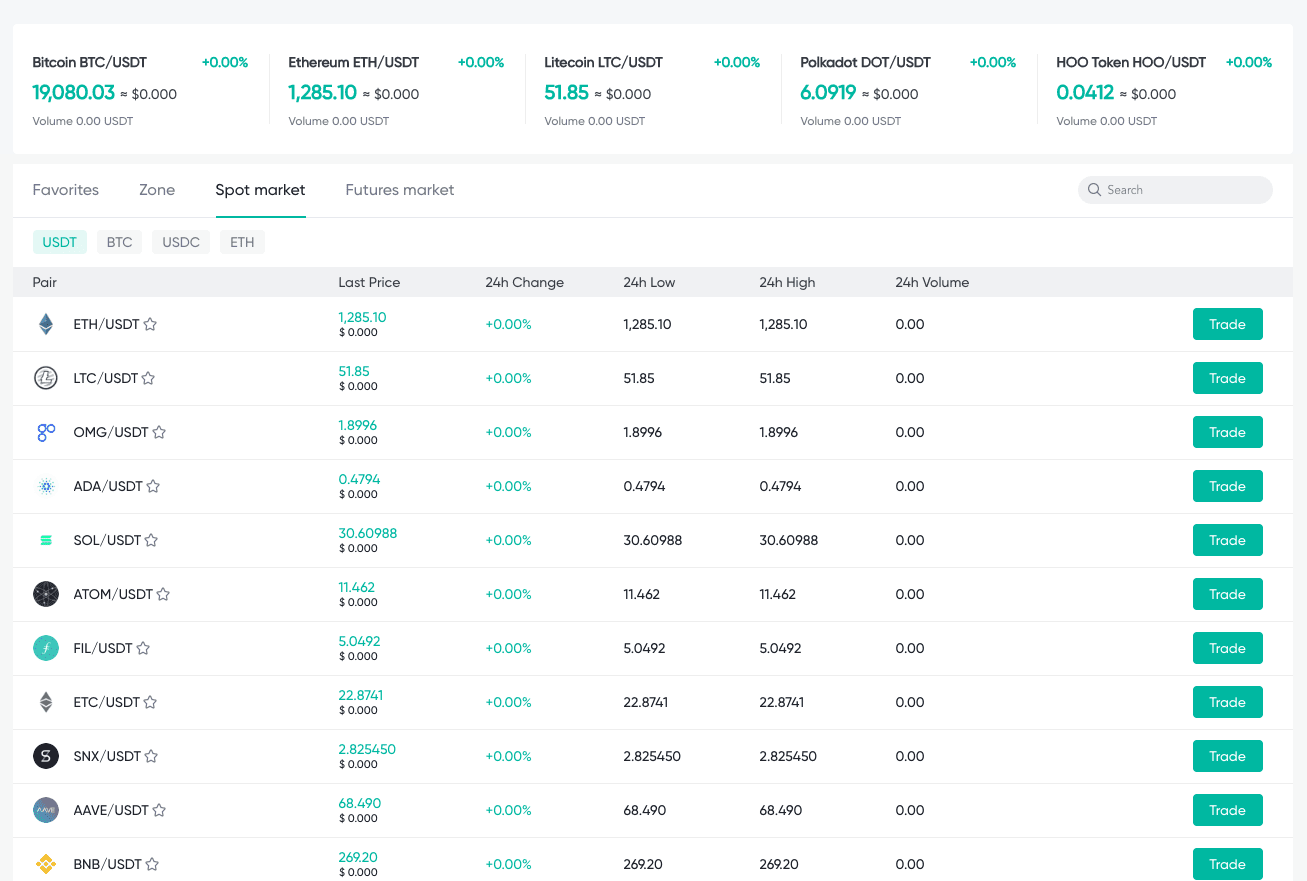
Task: Favorite LTC/USDT with its star
Action: 148,378
